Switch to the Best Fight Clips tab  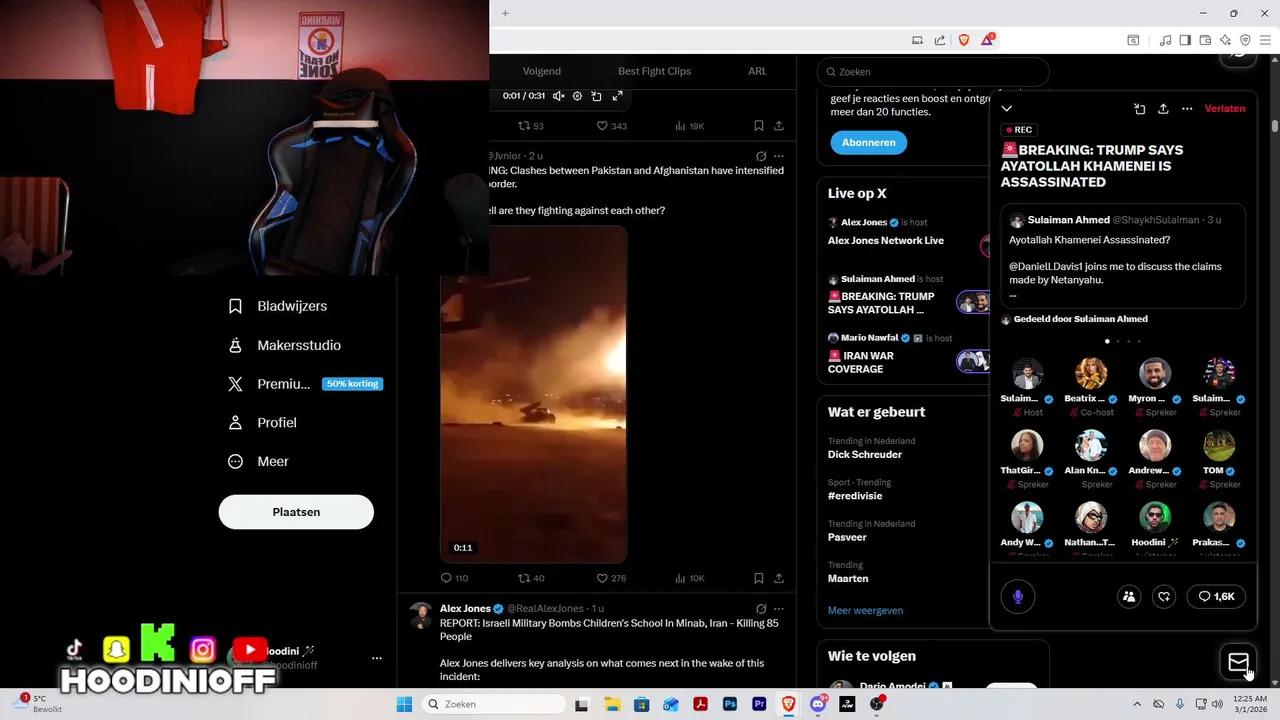point(654,71)
